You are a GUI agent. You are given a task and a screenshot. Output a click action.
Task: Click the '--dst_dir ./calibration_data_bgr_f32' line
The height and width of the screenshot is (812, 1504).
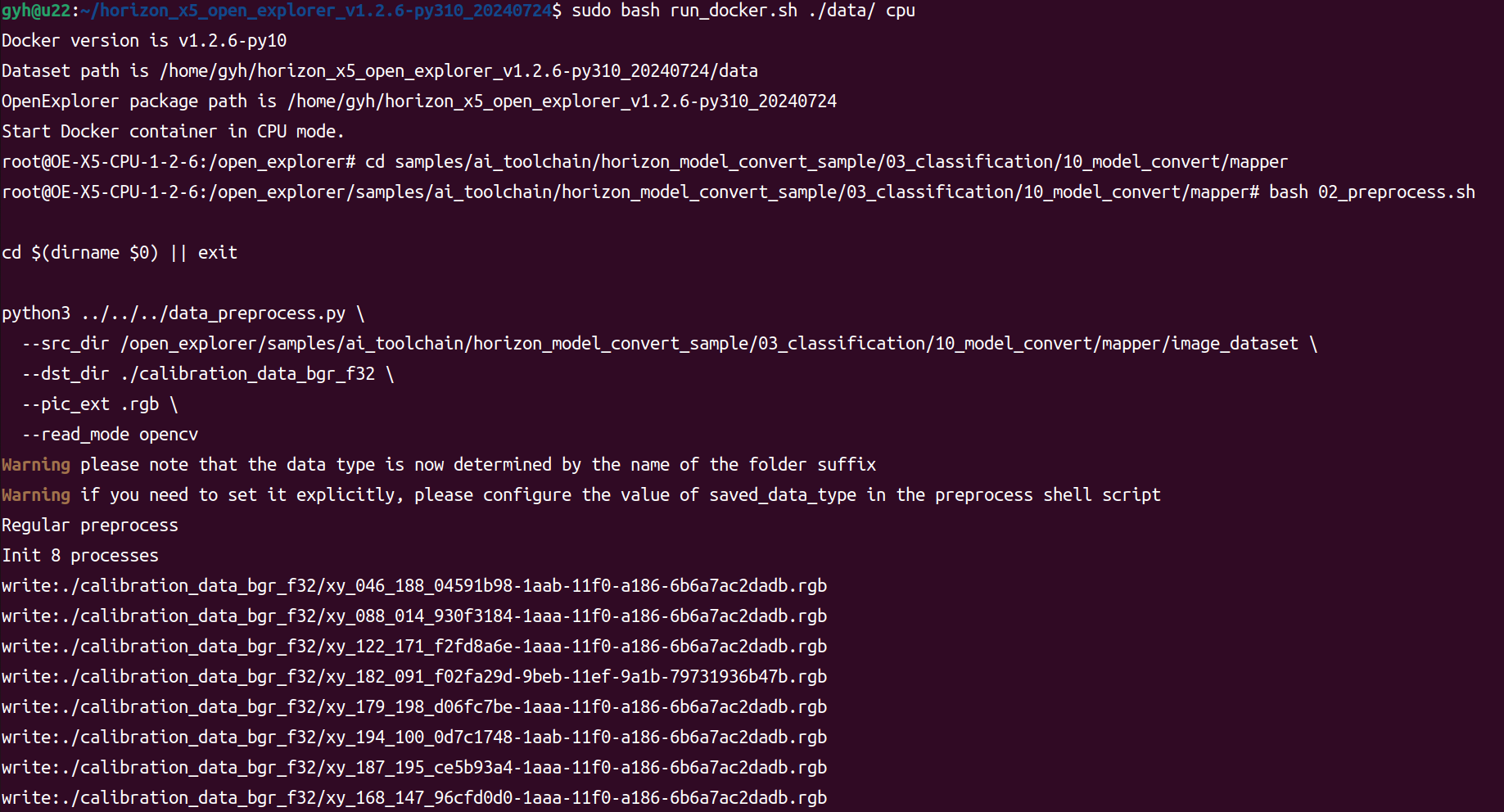pos(207,374)
